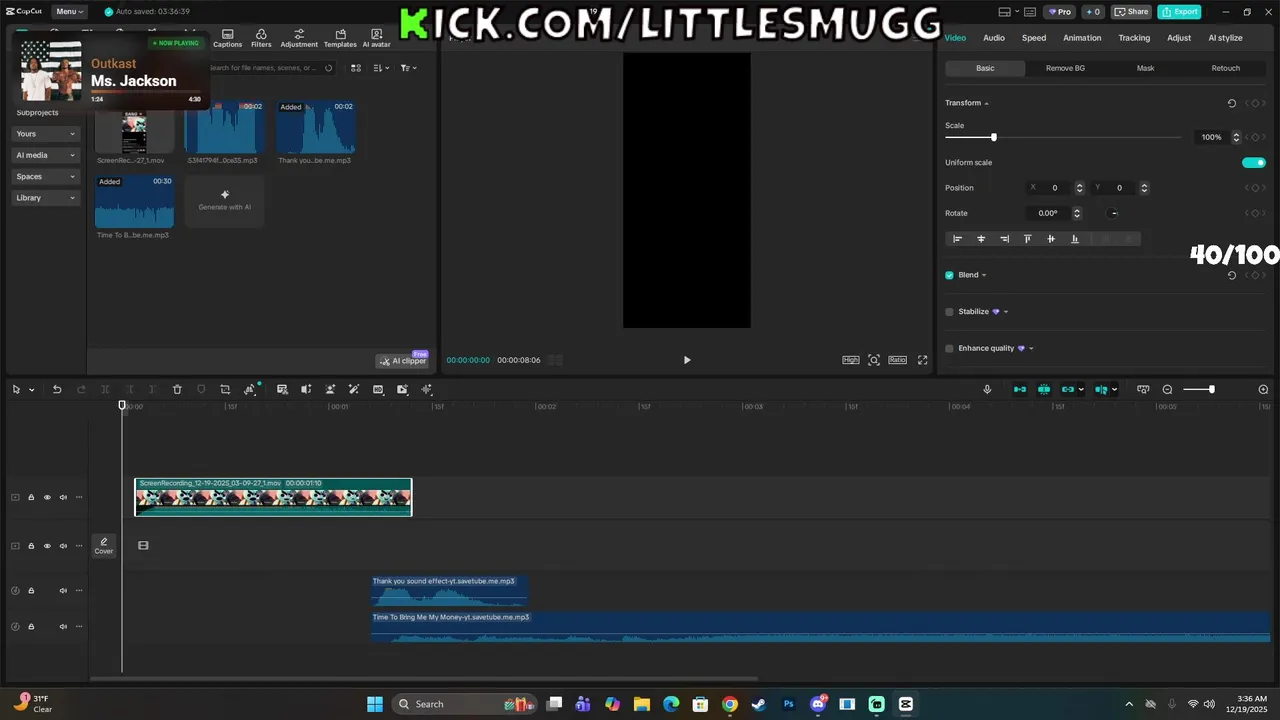Select the Remove BG sub-tab
The image size is (1280, 720).
[x=1065, y=68]
